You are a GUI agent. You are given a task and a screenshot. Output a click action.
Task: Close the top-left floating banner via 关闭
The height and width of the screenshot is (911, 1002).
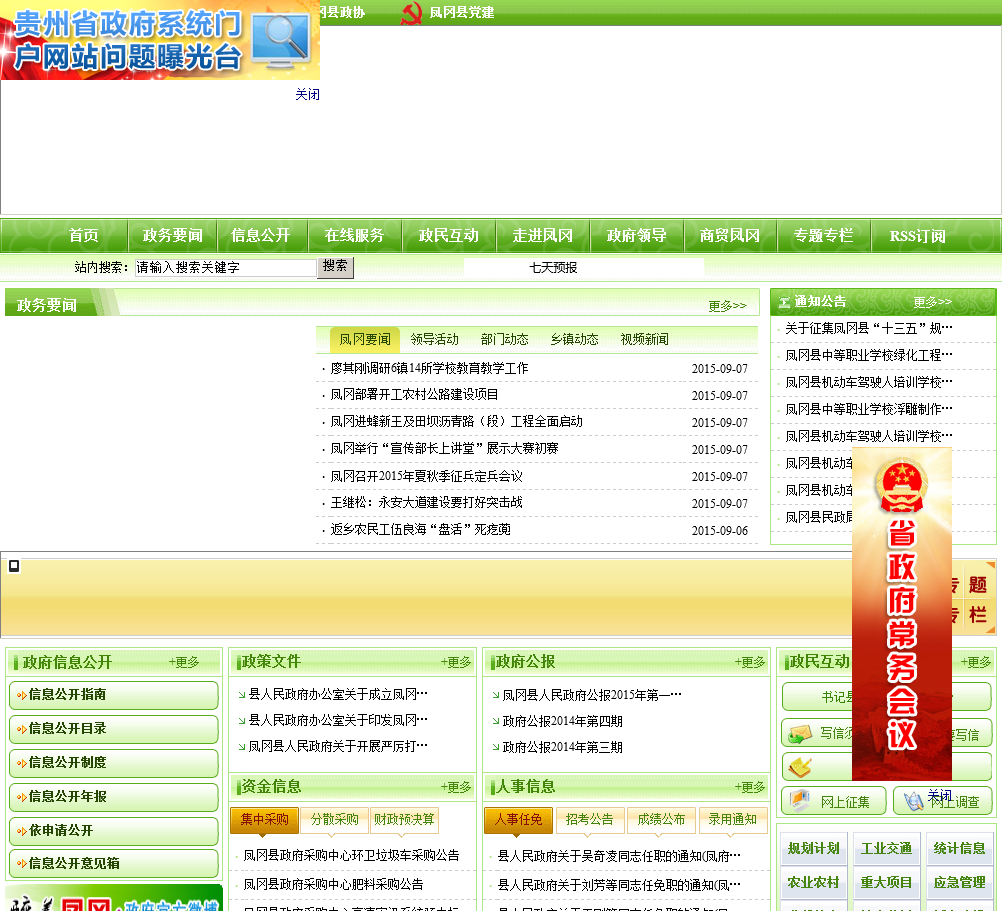pos(307,95)
